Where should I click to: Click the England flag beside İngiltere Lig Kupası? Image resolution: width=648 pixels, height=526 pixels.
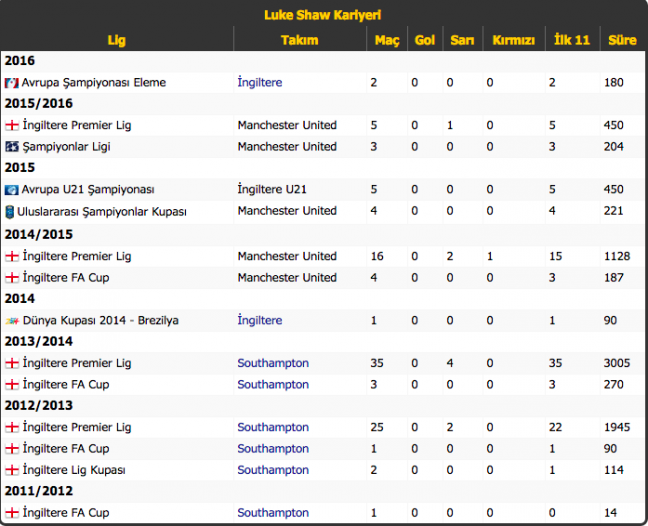pos(12,470)
